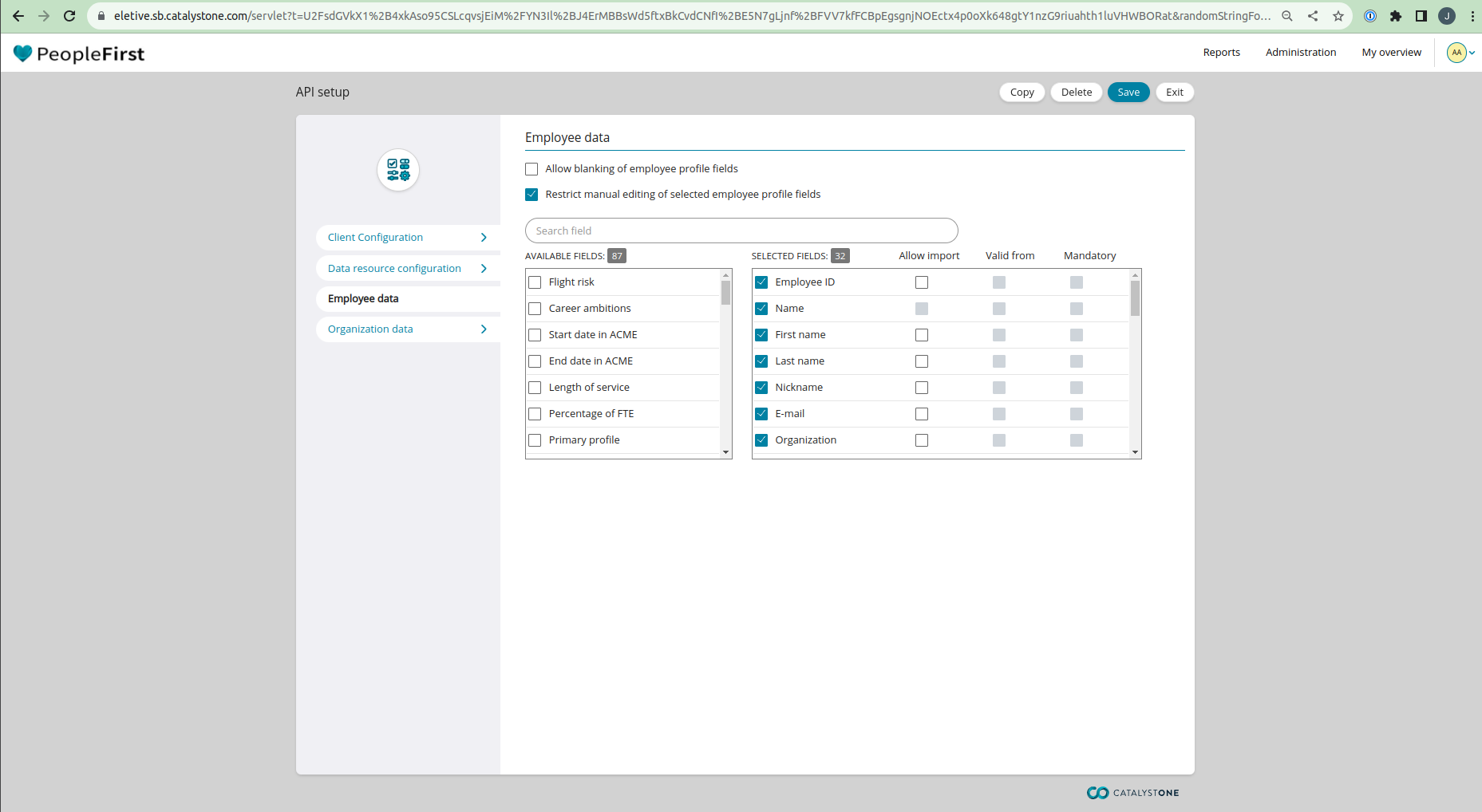Enable Allow import for Last name
This screenshot has width=1482, height=812.
[x=922, y=361]
